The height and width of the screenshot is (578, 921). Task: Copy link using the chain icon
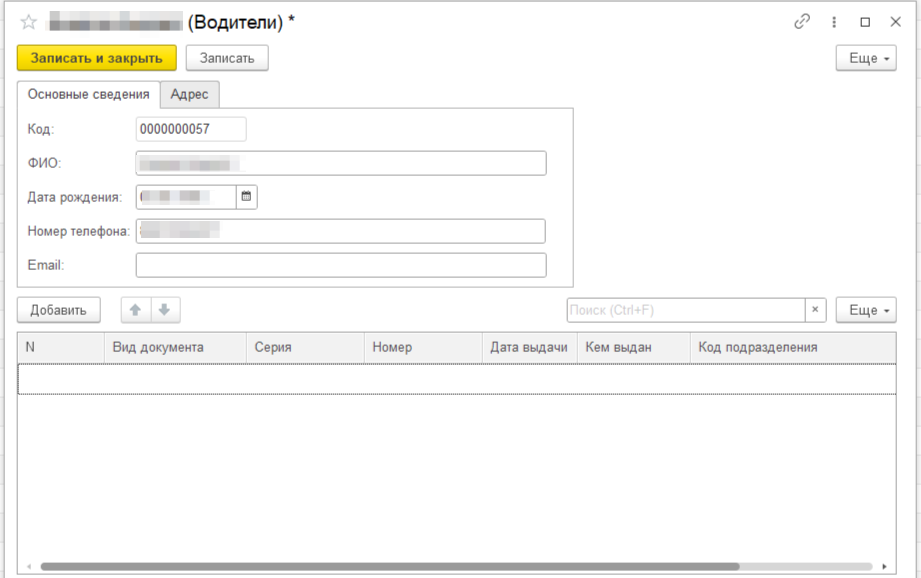(802, 22)
